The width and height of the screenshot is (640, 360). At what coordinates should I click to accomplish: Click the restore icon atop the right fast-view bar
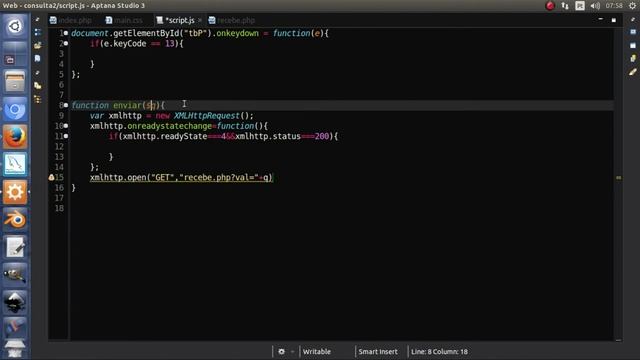(x=633, y=19)
